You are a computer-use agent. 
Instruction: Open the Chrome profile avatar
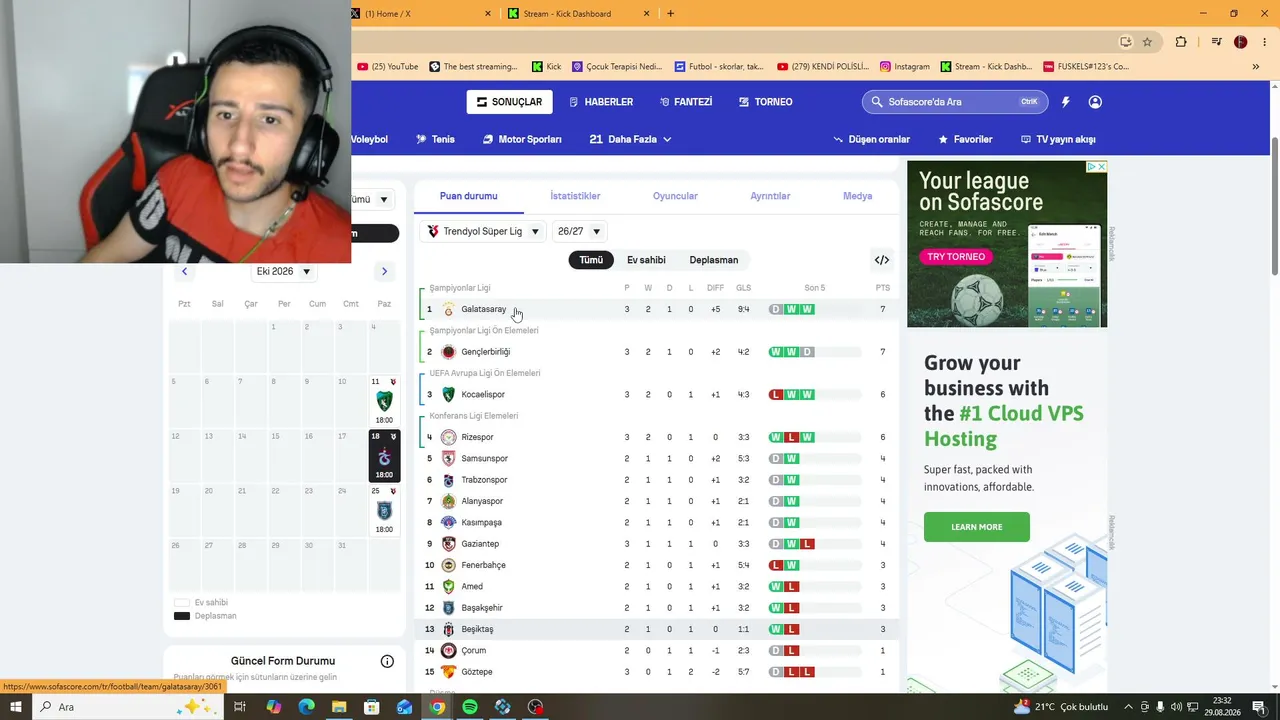[x=1240, y=42]
